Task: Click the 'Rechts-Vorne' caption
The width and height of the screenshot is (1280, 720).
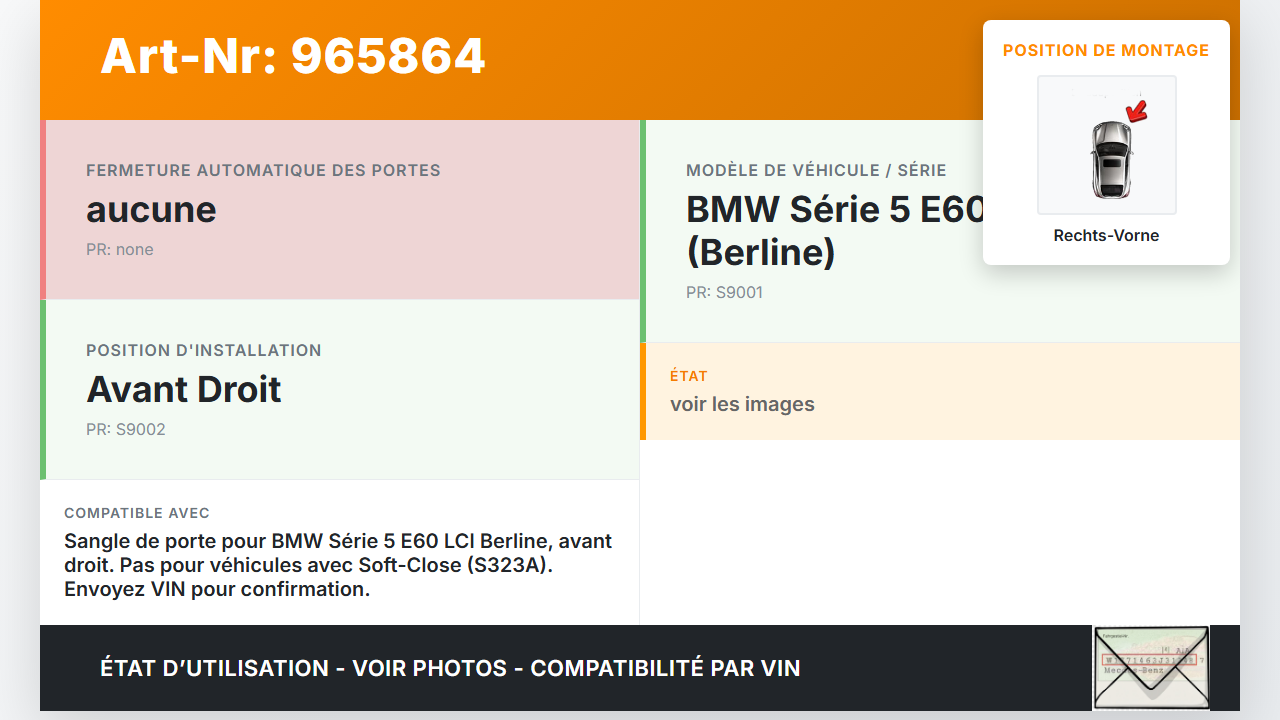Action: tap(1106, 236)
